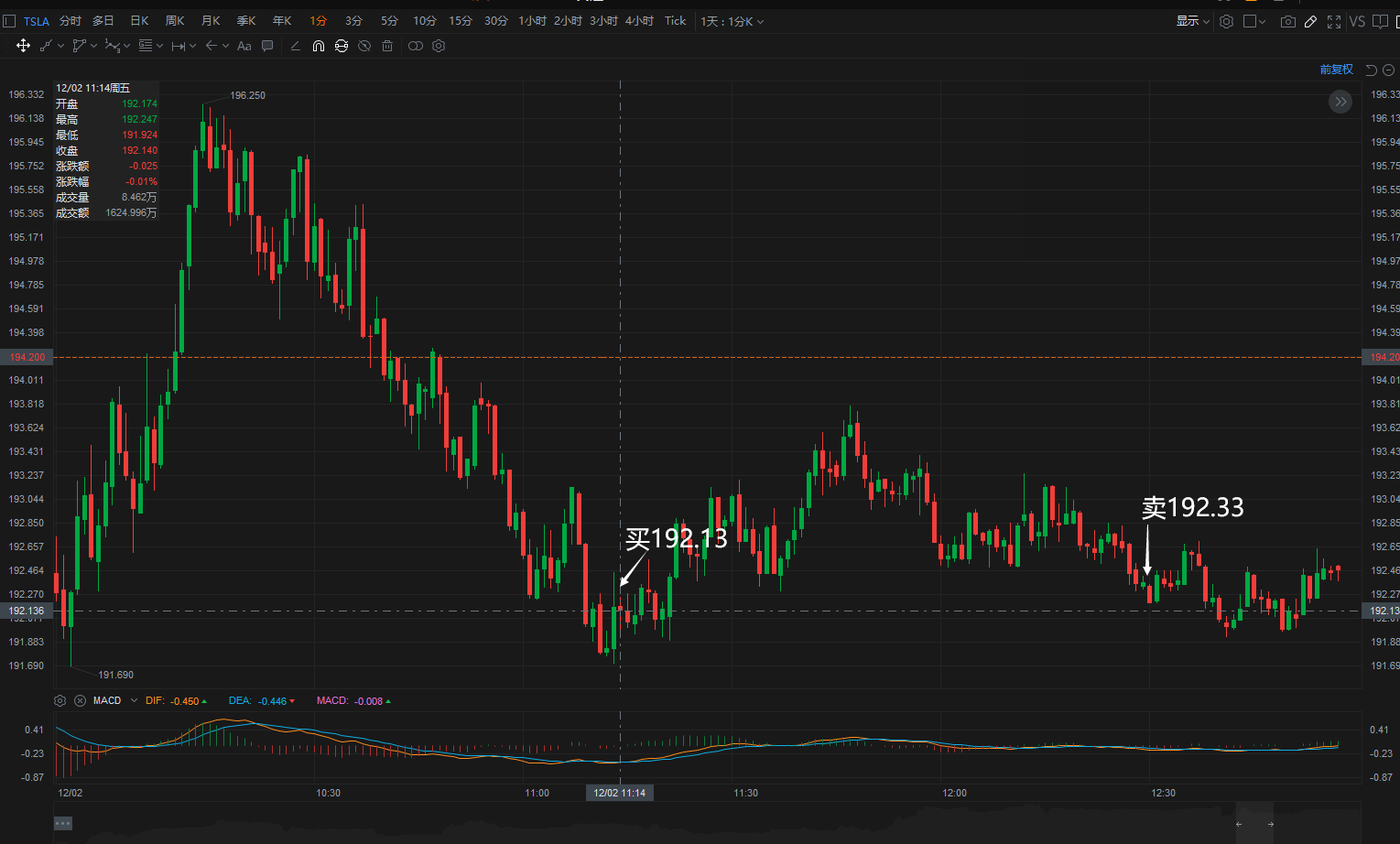This screenshot has height=844, width=1400.
Task: Open the 1天 : 1分K range dropdown
Action: [732, 21]
